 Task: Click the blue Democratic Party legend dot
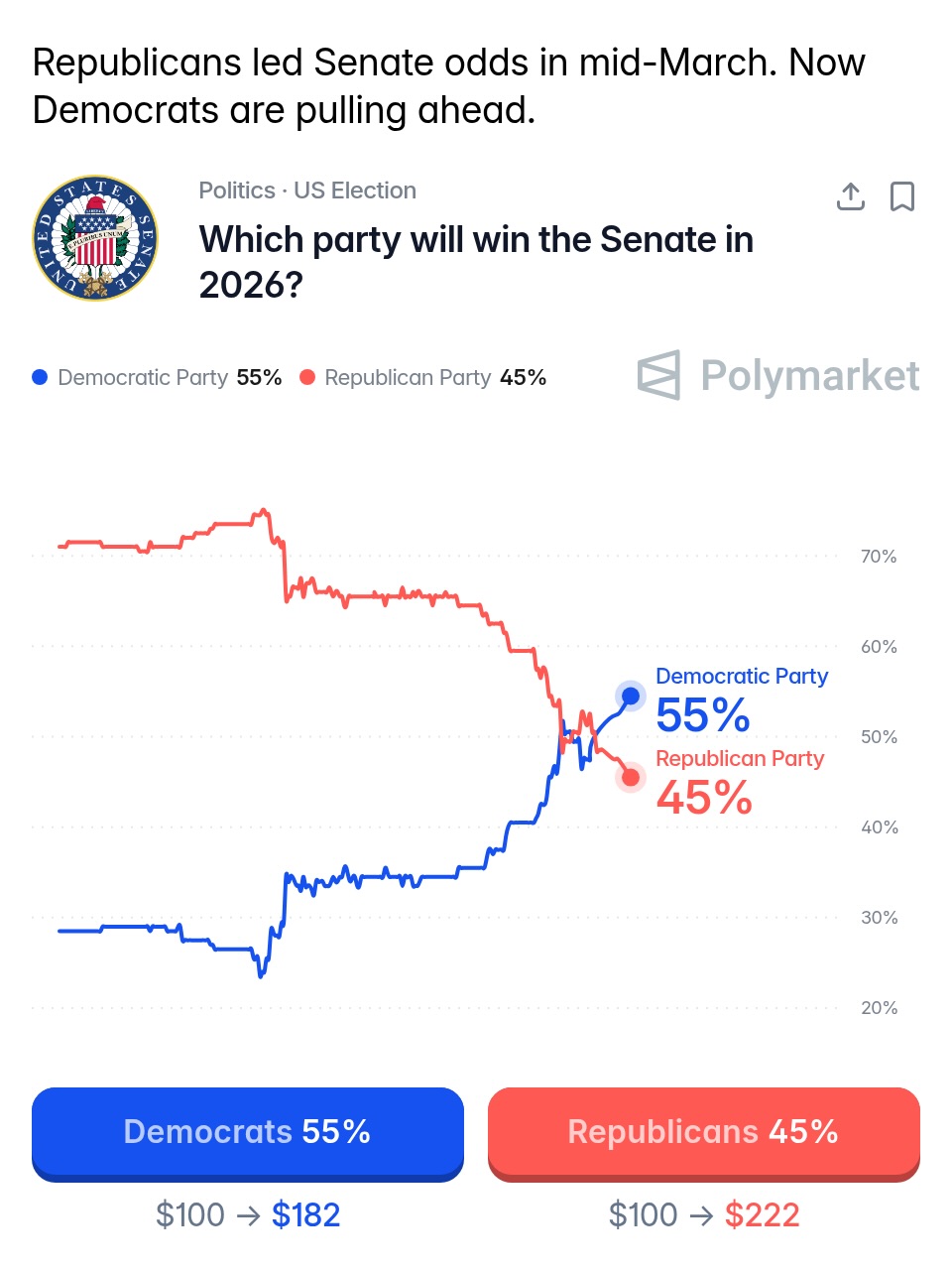point(40,377)
